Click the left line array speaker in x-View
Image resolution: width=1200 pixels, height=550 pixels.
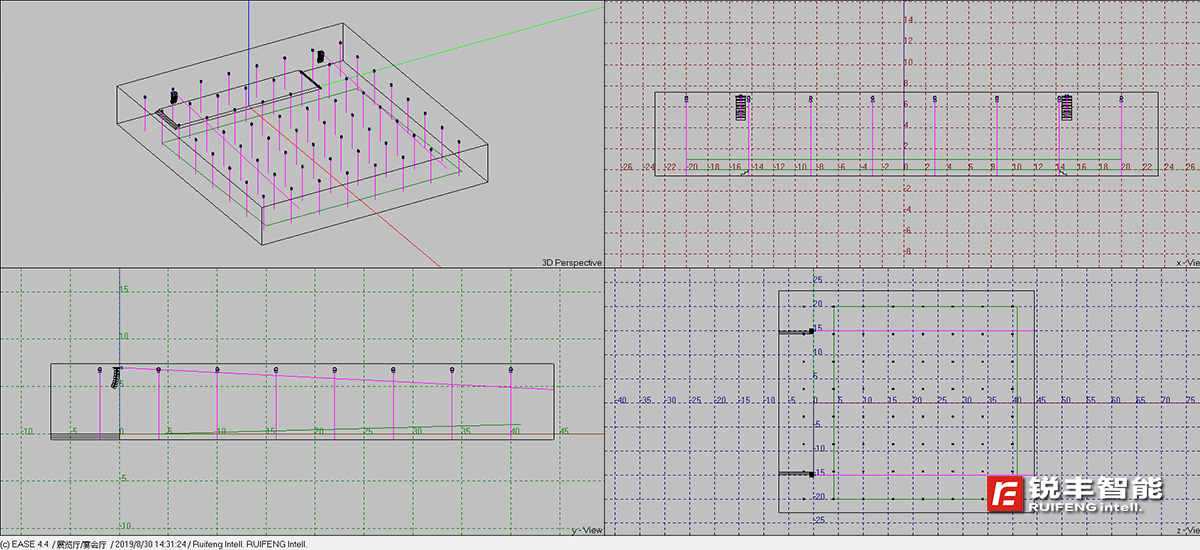(x=742, y=107)
